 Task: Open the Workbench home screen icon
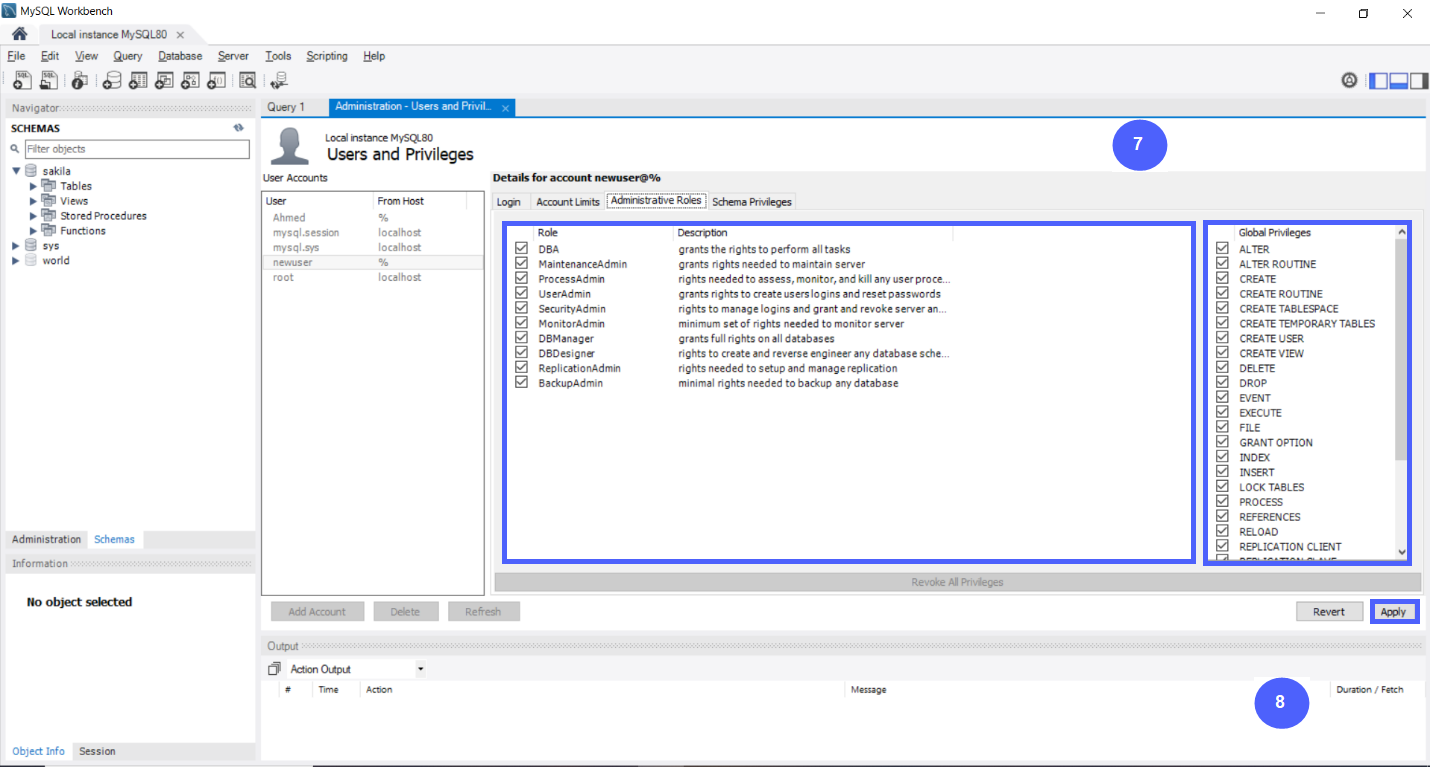pyautogui.click(x=19, y=34)
